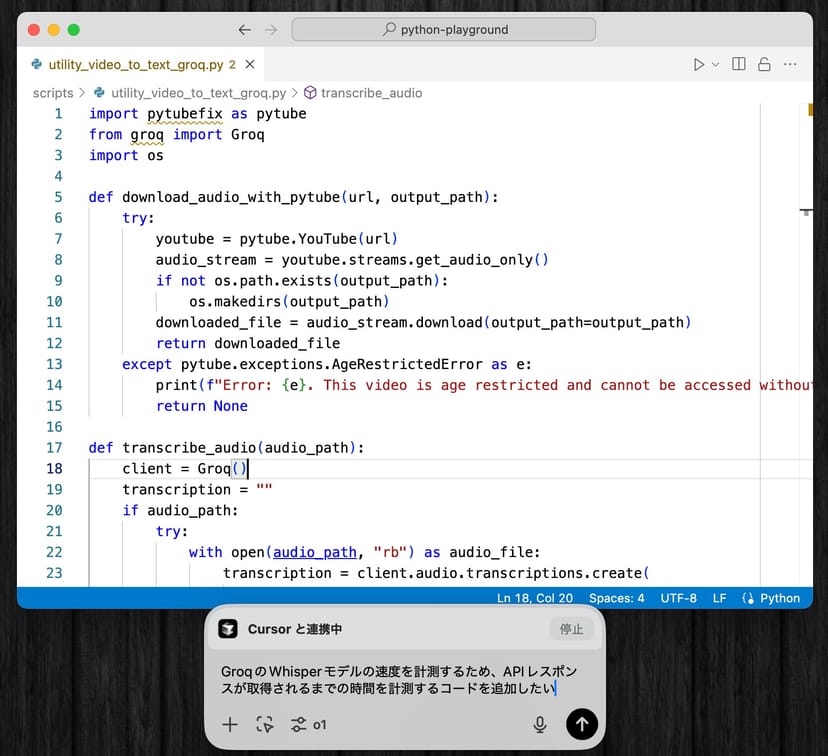Split the editor to the right
The height and width of the screenshot is (756, 828).
pos(739,64)
